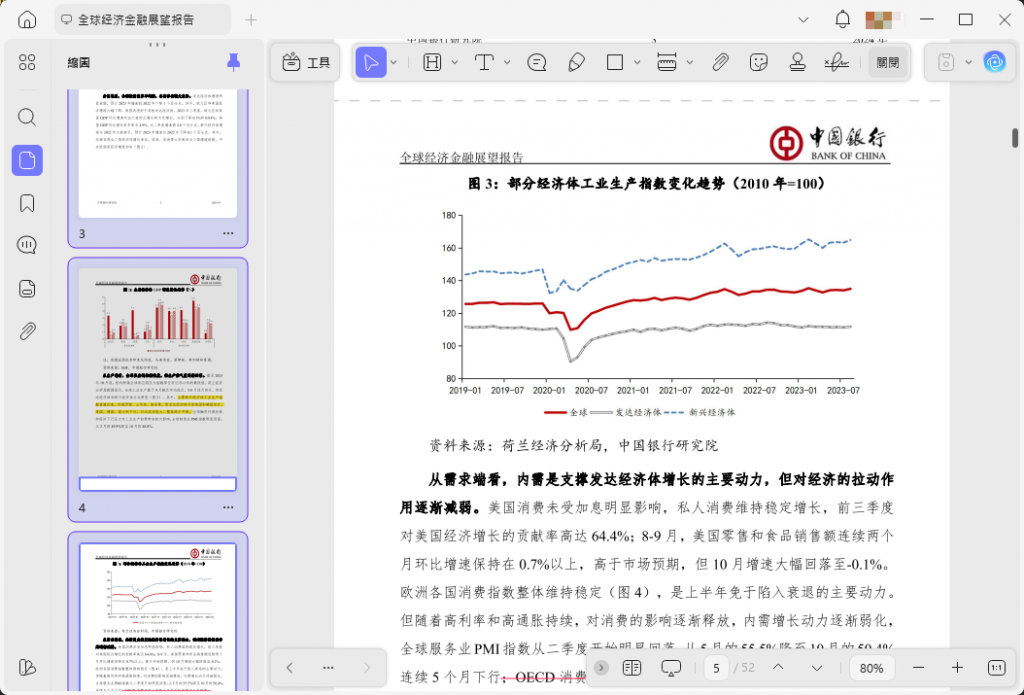Image resolution: width=1024 pixels, height=695 pixels.
Task: Open the UPDF AI assistant icon
Action: pyautogui.click(x=995, y=63)
